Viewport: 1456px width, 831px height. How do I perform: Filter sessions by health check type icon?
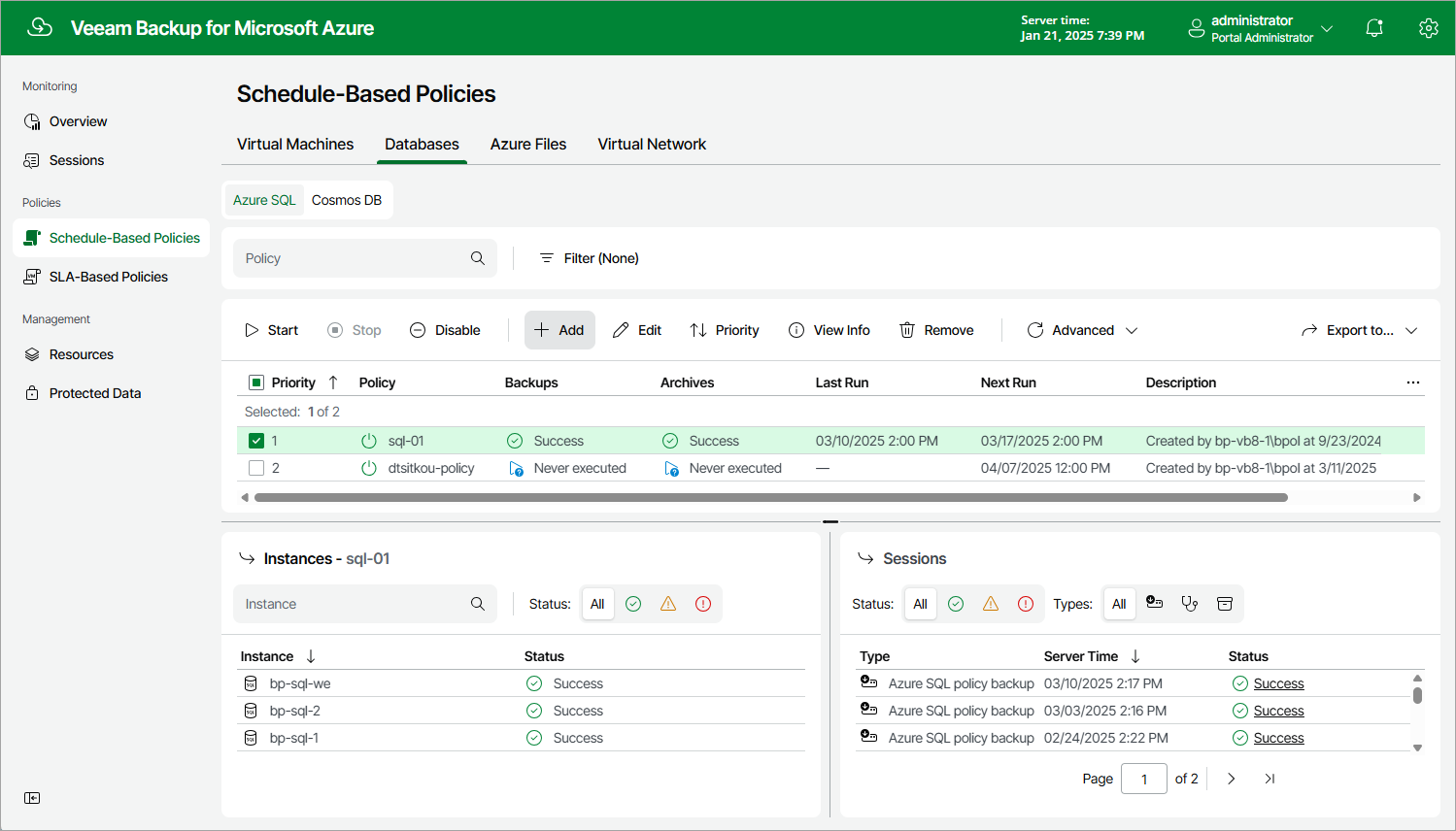[x=1190, y=604]
